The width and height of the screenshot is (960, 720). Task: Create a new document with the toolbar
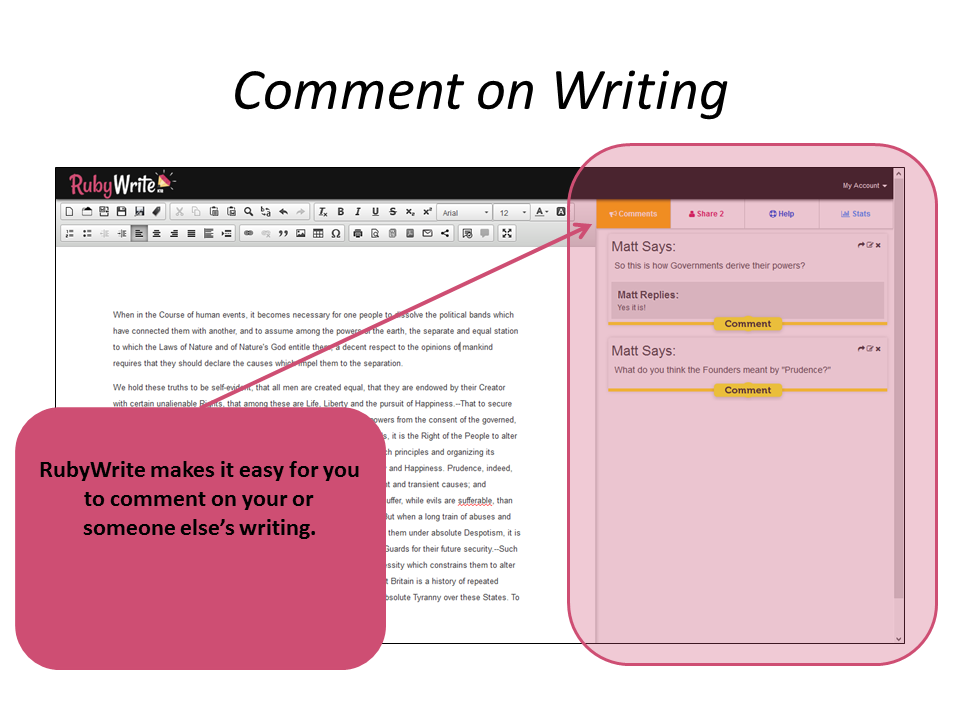69,212
